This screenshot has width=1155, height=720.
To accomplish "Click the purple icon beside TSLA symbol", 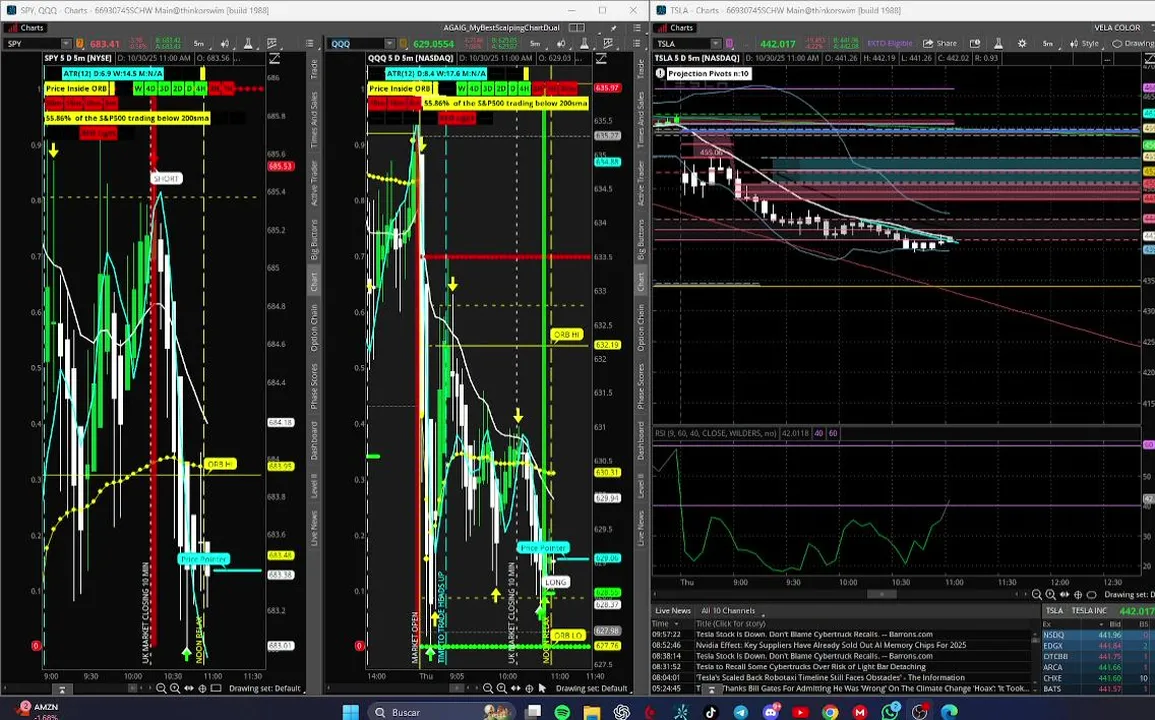I will click(x=729, y=43).
